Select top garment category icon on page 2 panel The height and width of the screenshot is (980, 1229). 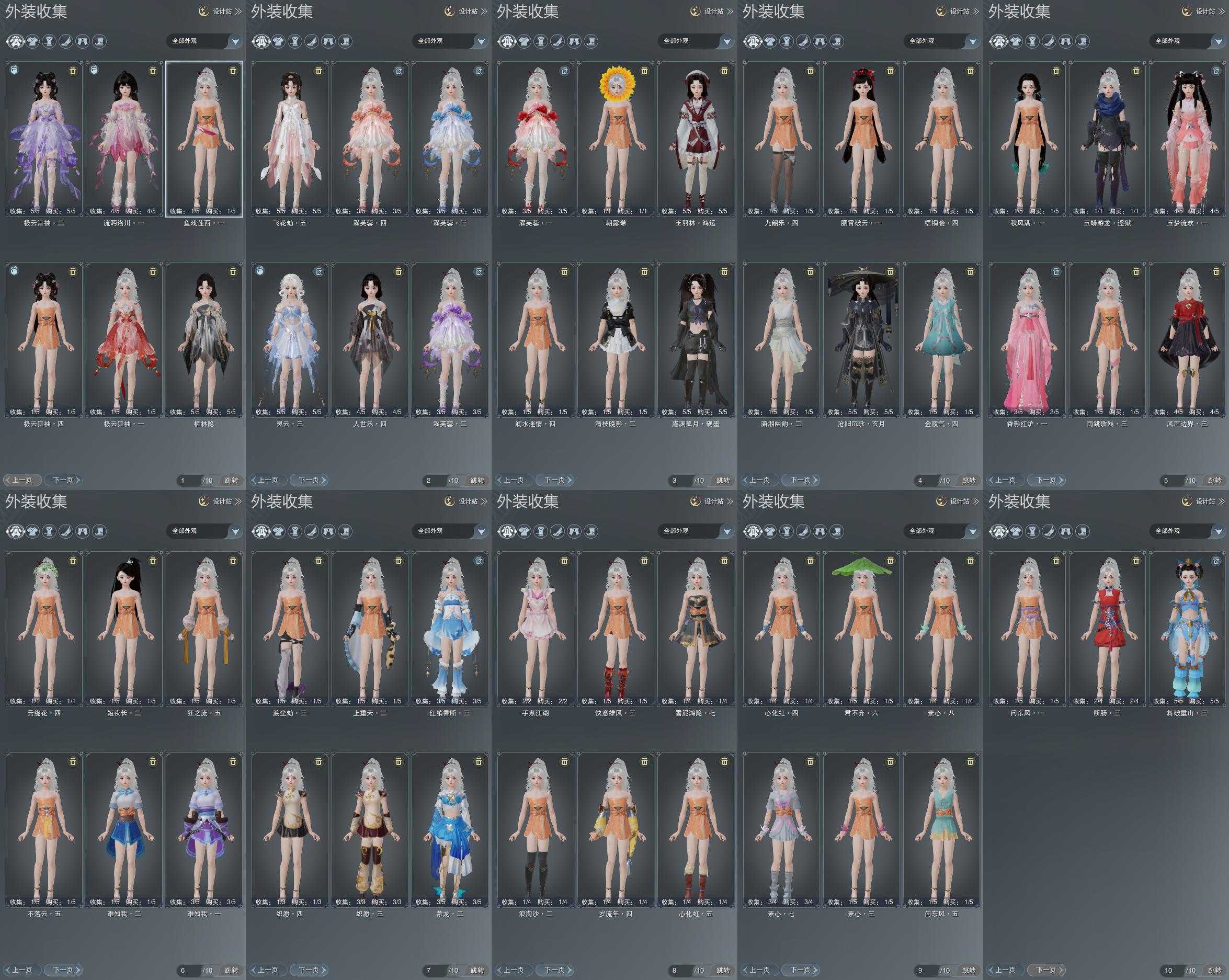pos(278,41)
